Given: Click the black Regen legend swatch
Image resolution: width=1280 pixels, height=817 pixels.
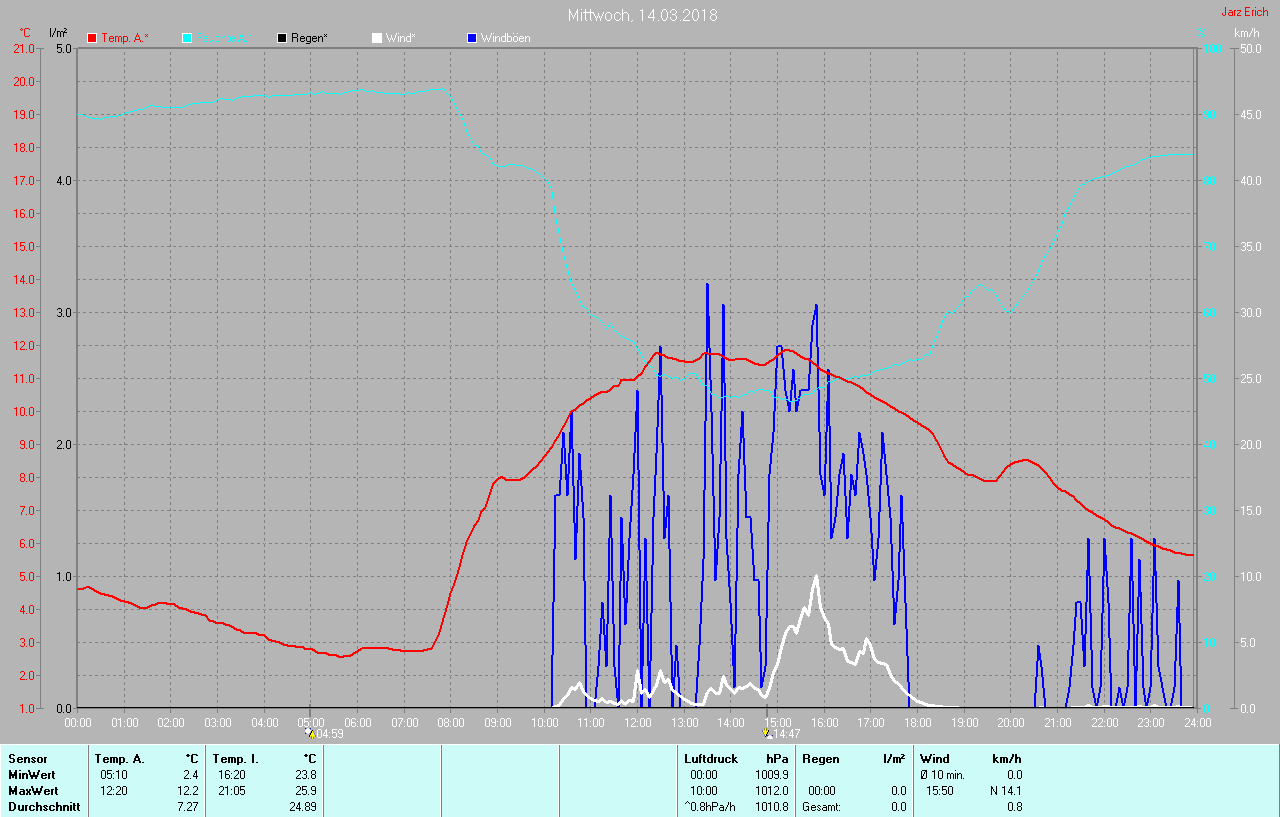Looking at the screenshot, I should tap(282, 38).
